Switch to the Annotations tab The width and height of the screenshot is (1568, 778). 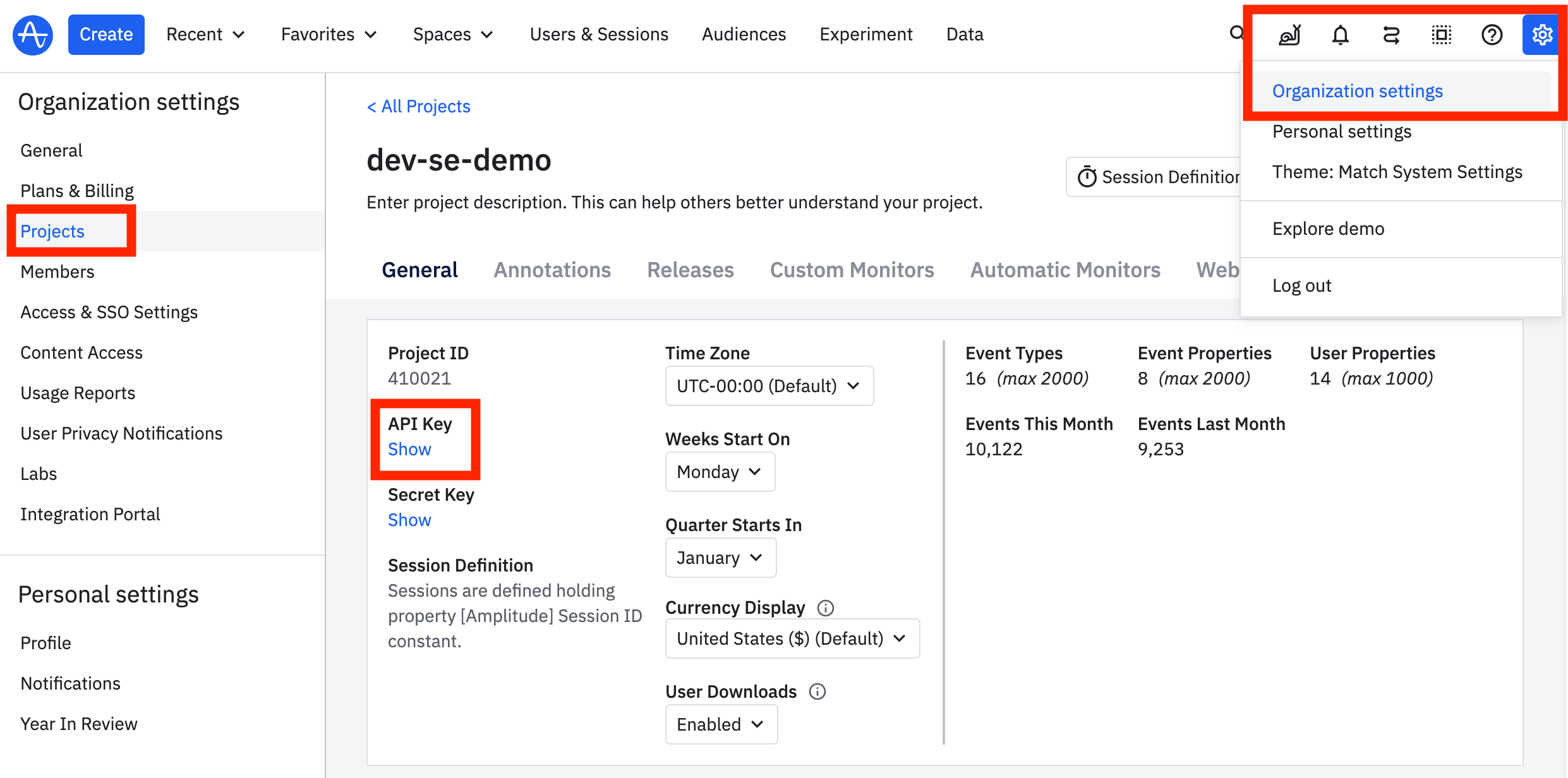click(552, 270)
